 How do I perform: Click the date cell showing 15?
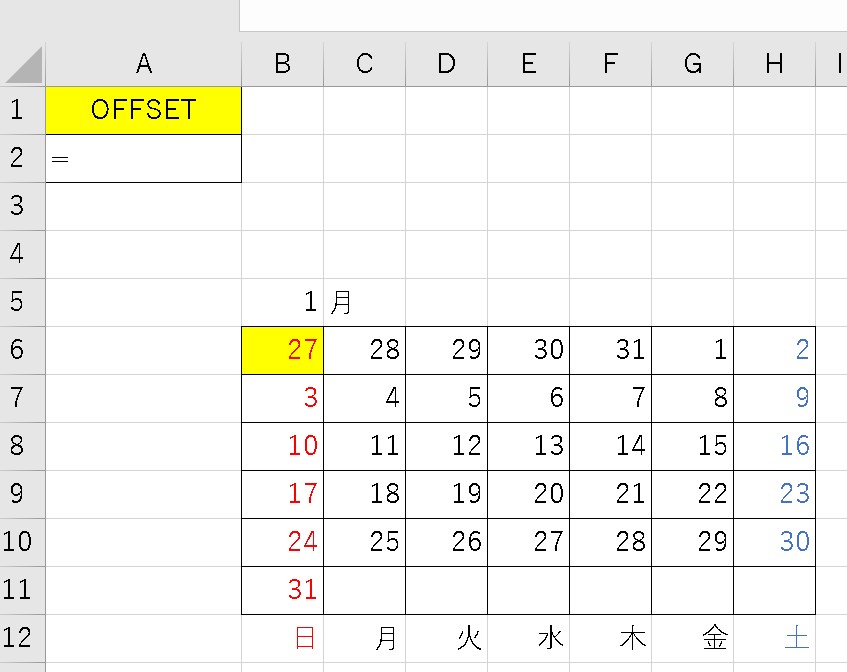coord(692,446)
